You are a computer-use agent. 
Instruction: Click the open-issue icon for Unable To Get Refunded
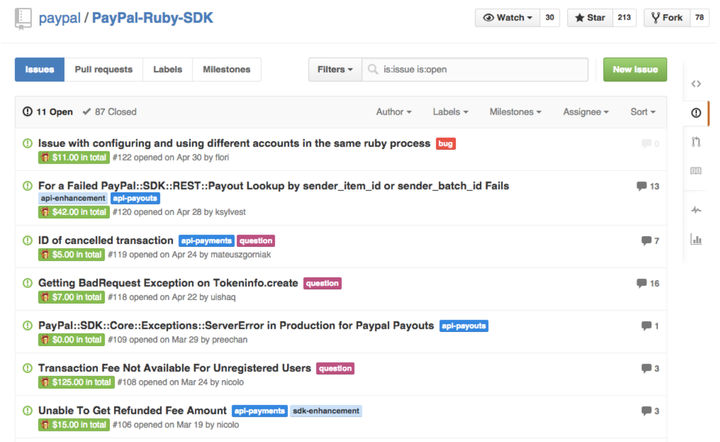[x=28, y=410]
